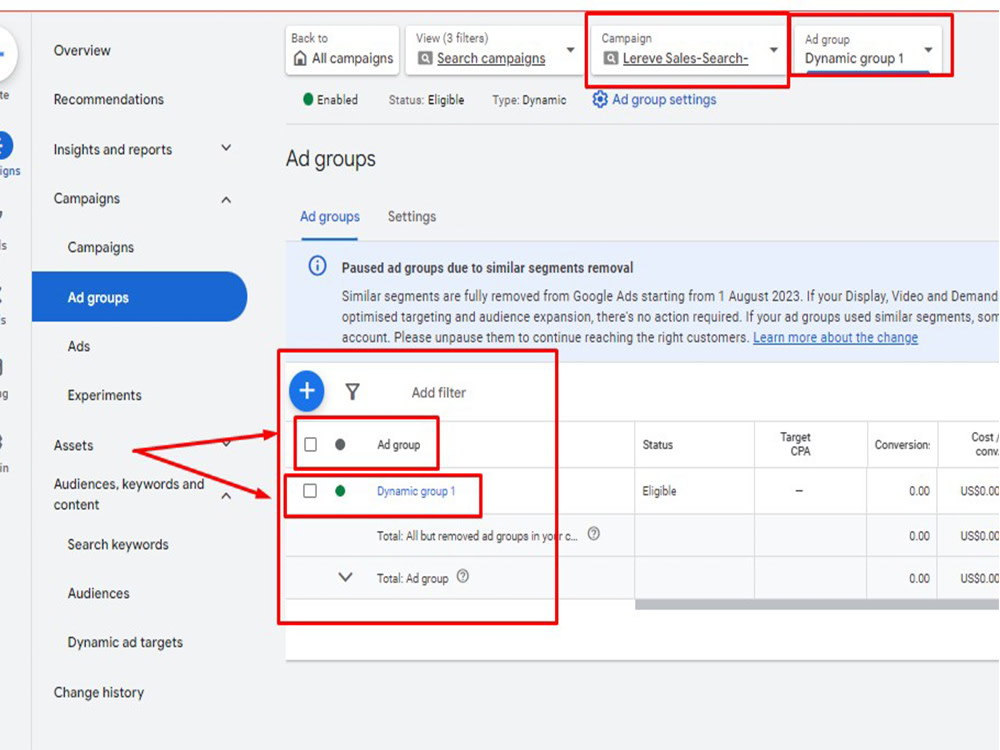The image size is (1000, 750).
Task: Click the Add filter field
Action: [439, 393]
